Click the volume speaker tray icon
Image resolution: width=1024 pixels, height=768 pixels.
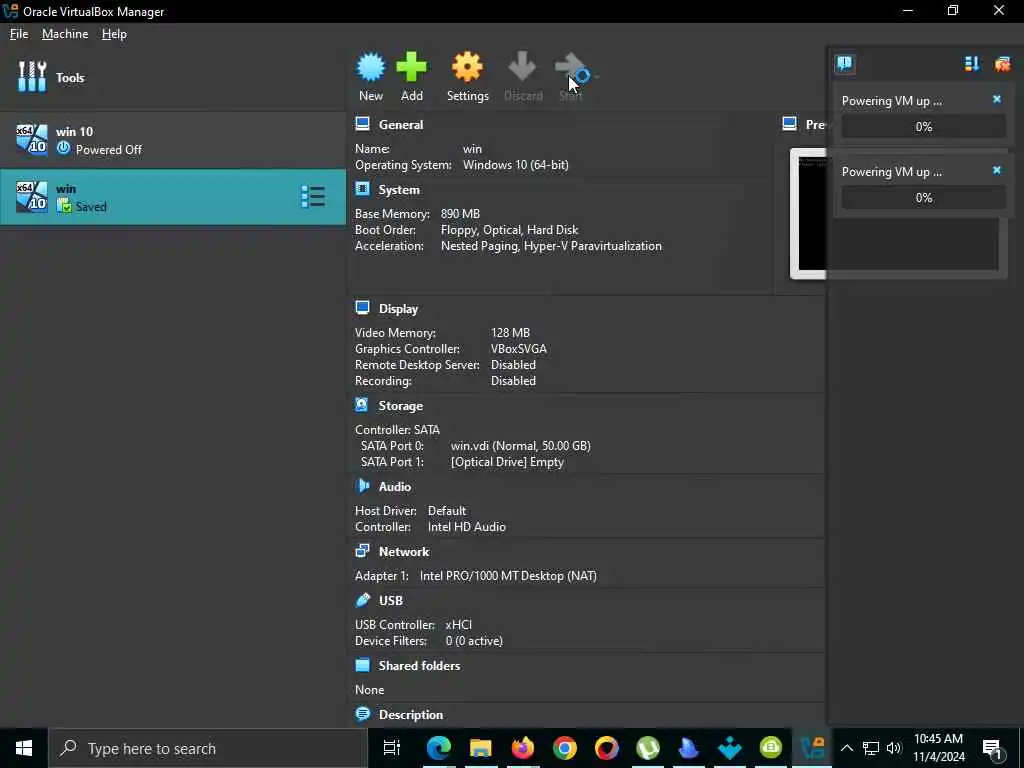pyautogui.click(x=893, y=748)
